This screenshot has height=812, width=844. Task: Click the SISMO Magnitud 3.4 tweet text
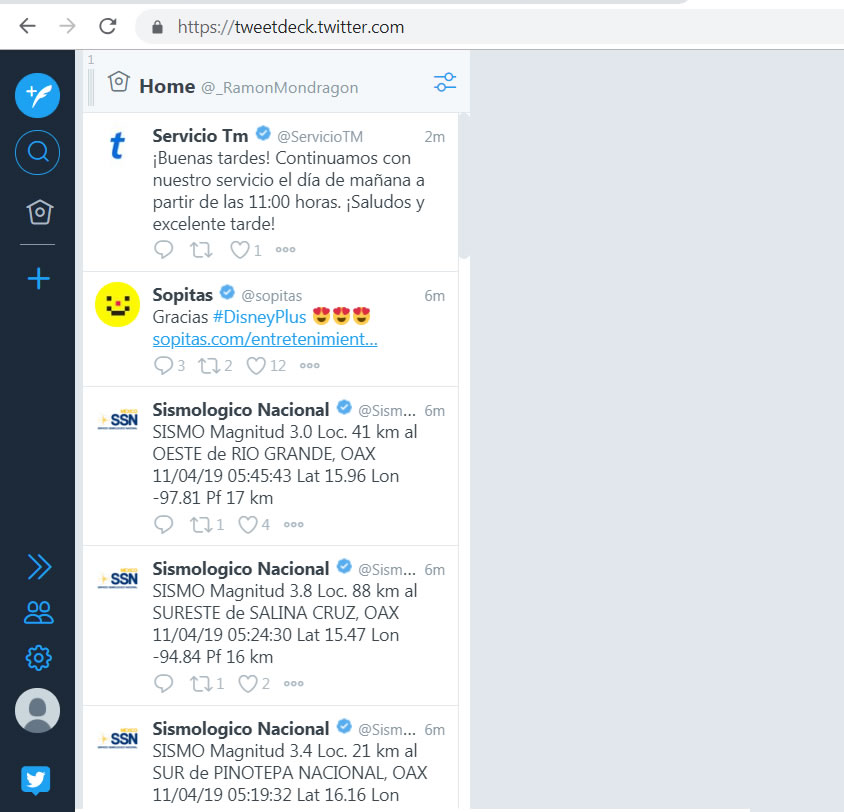pyautogui.click(x=290, y=772)
